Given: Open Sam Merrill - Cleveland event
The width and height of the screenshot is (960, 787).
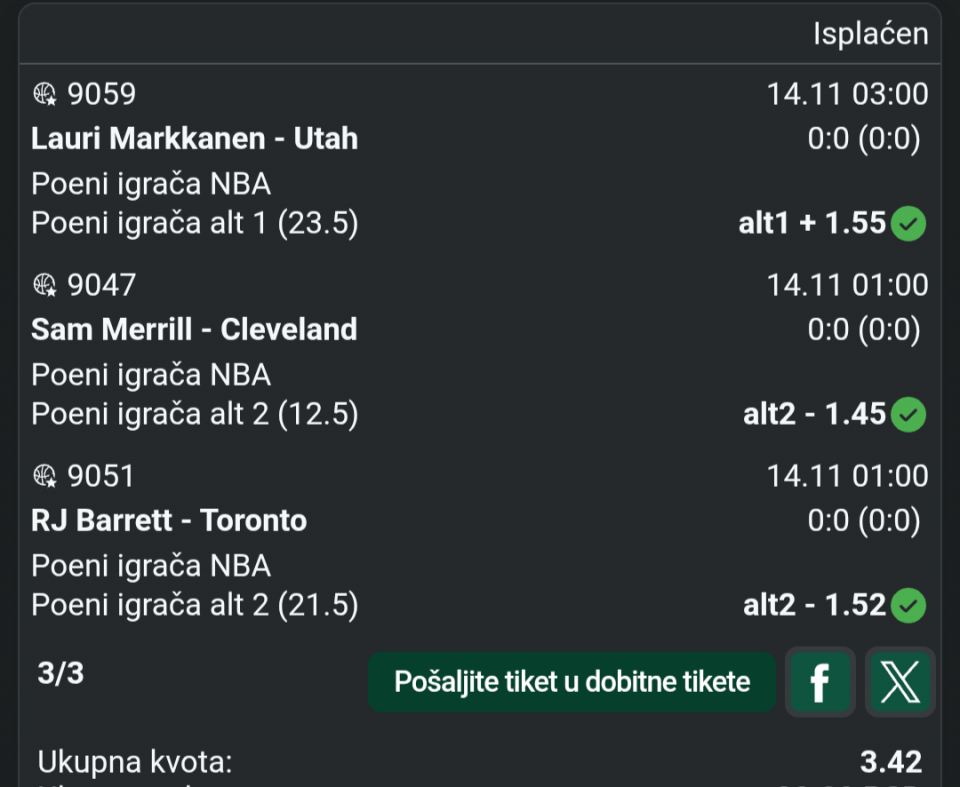Looking at the screenshot, I should (194, 329).
